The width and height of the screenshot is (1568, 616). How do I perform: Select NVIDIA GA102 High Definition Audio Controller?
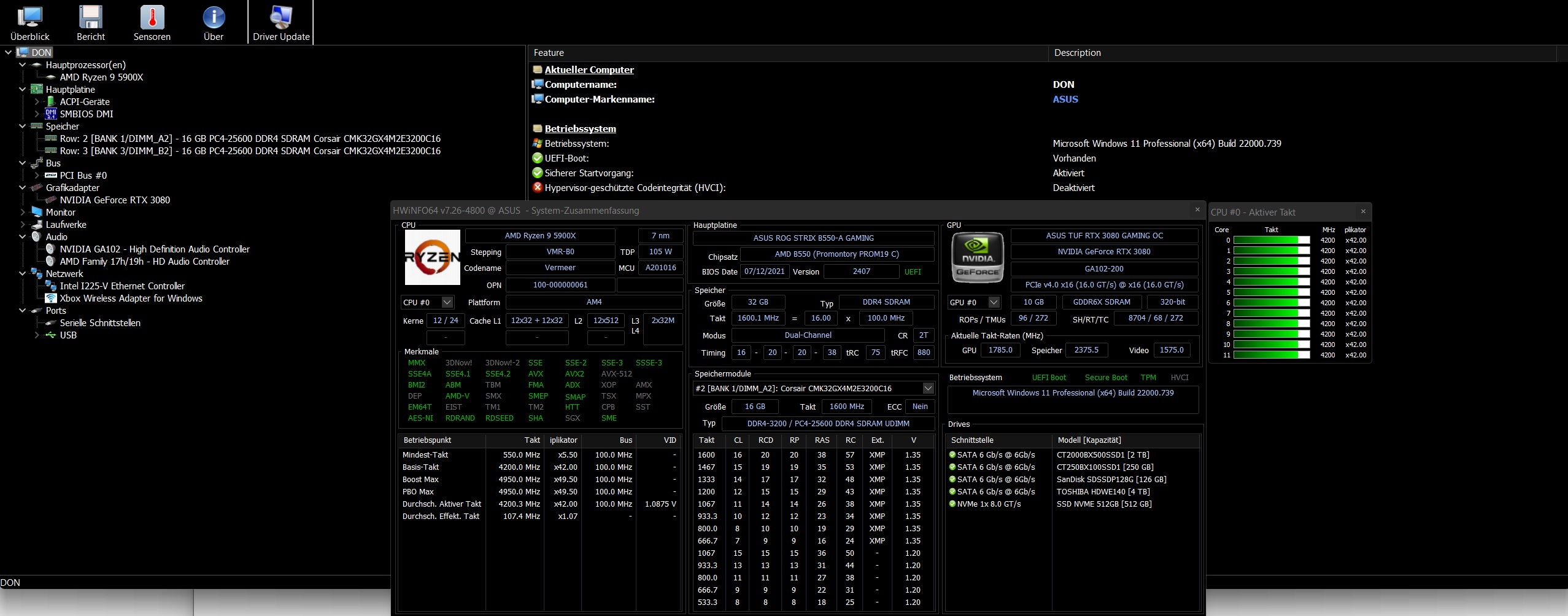click(x=155, y=249)
